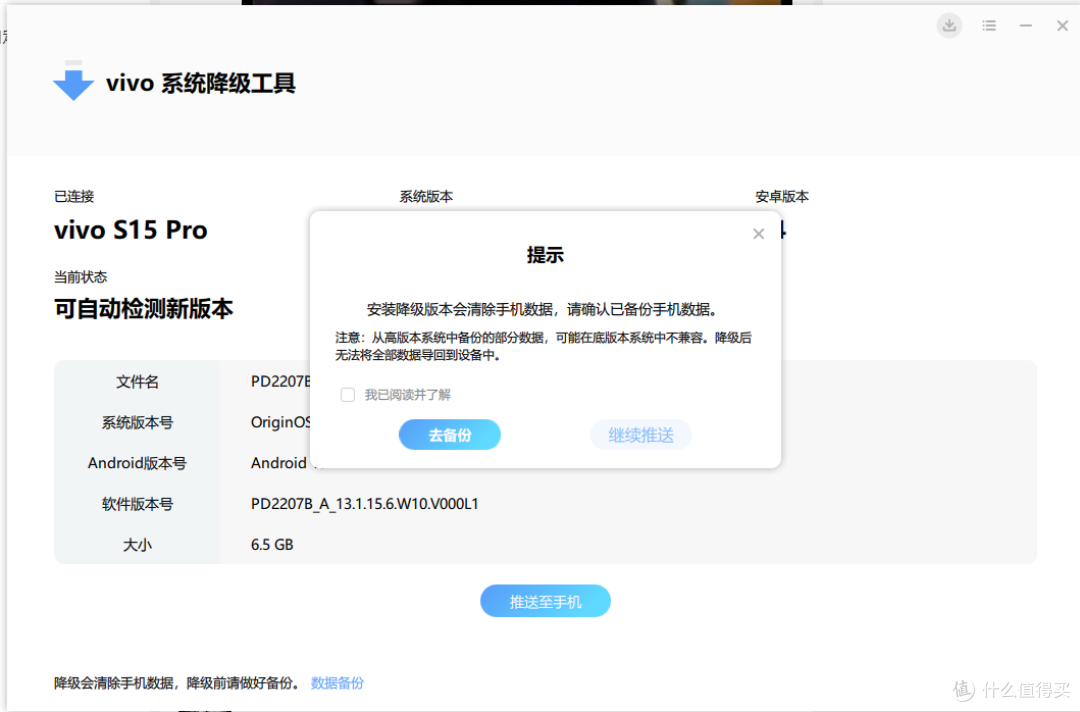Select the vivo S15 Pro device name
This screenshot has width=1080, height=712.
(x=131, y=230)
